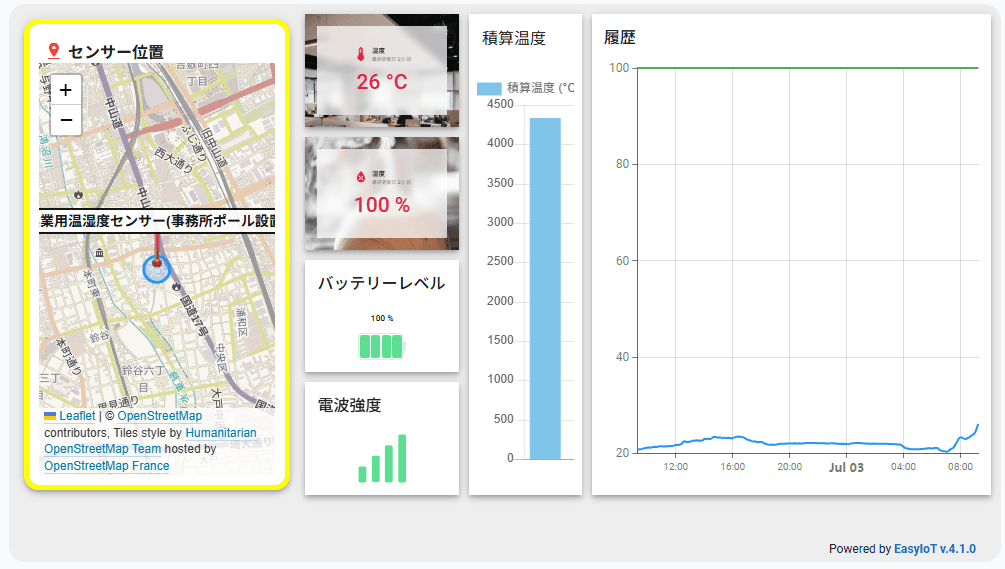Click the green battery level icon
Viewport: 1005px width, 569px height.
tap(382, 347)
